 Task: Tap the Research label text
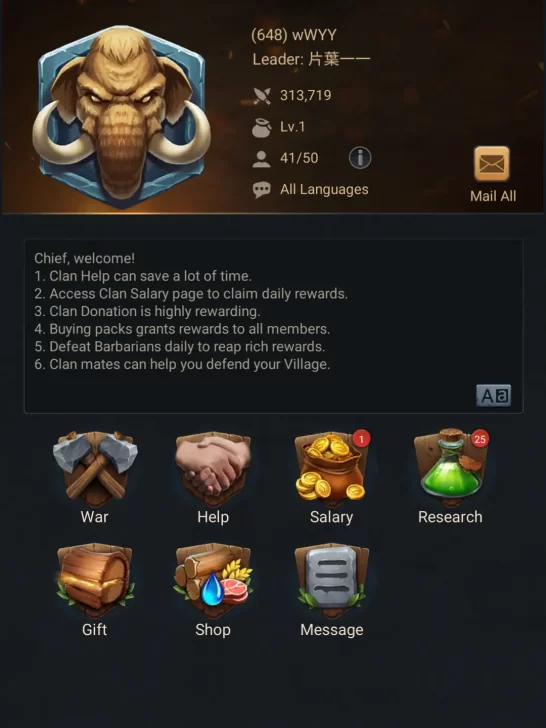click(450, 517)
